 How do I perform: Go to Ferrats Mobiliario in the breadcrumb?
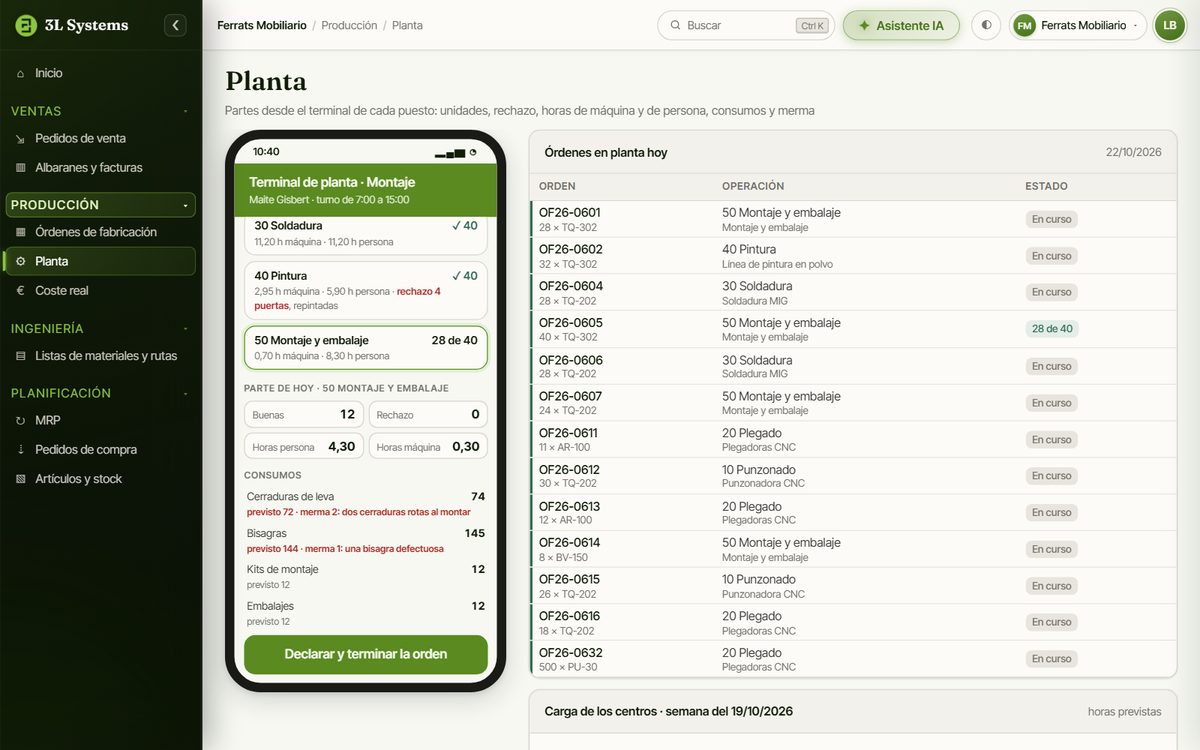click(x=262, y=25)
